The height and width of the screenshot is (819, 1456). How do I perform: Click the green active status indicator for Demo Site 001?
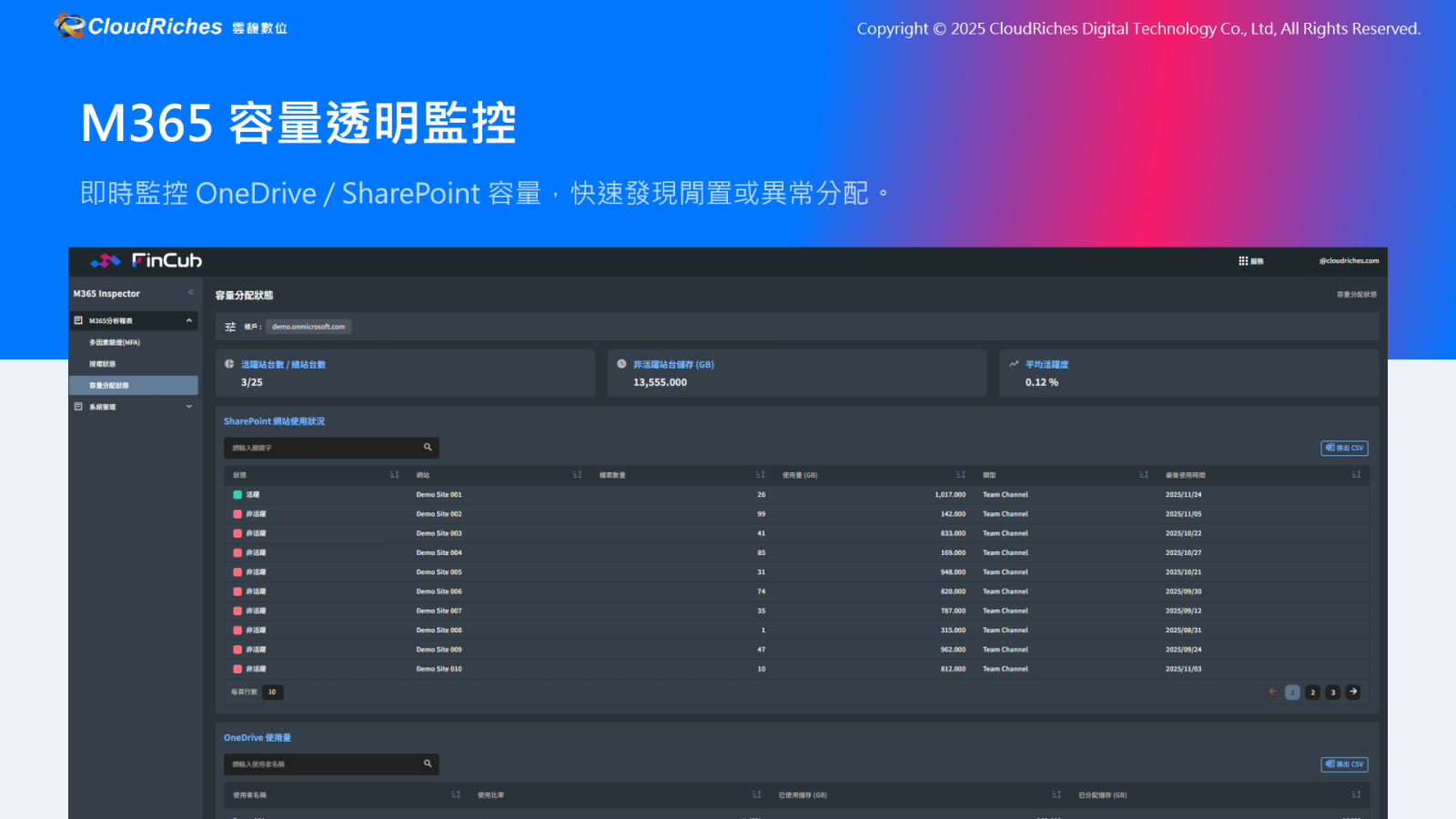tap(238, 495)
